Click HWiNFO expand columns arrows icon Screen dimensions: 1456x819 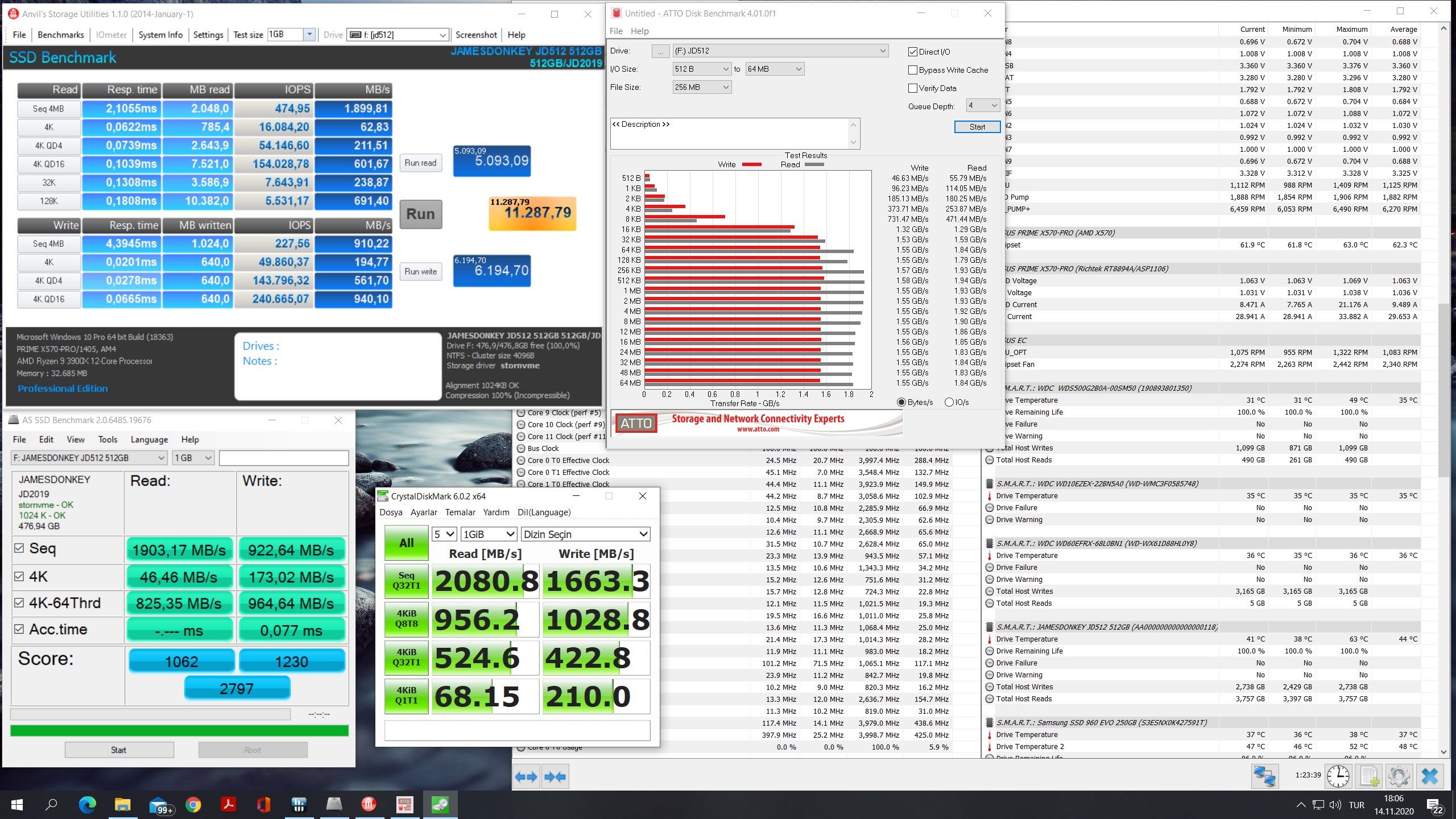(526, 777)
